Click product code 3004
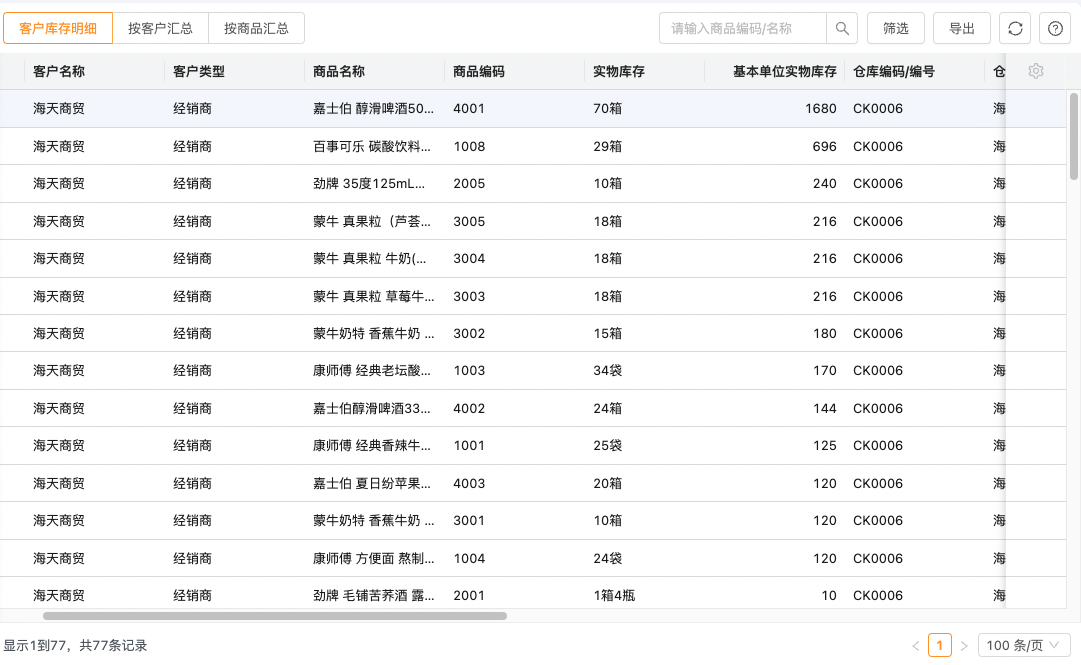The width and height of the screenshot is (1081, 665). coord(469,258)
